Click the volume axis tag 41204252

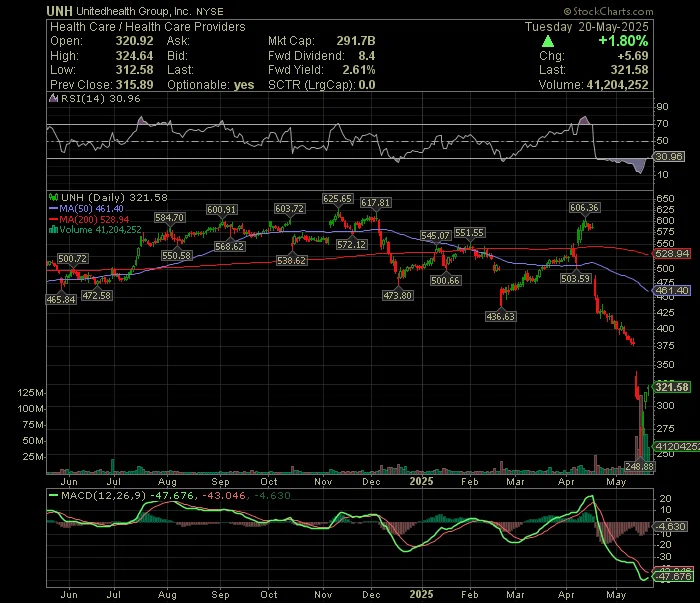(x=676, y=446)
